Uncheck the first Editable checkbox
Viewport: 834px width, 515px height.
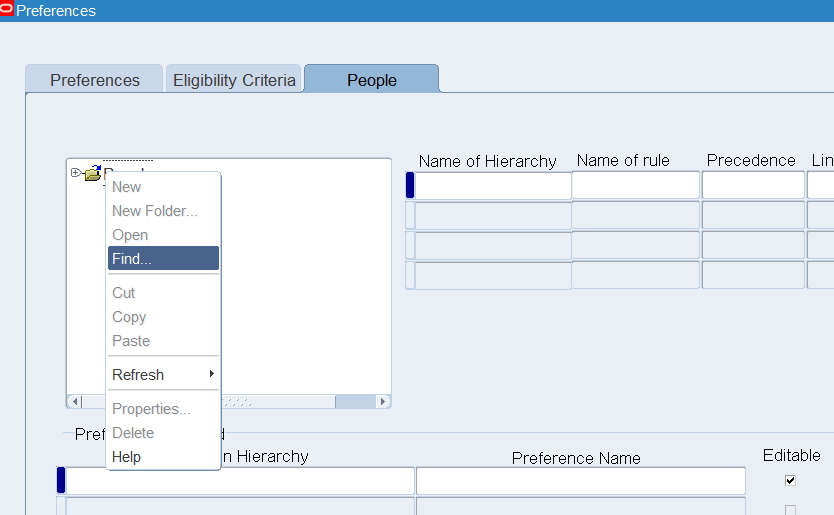[790, 480]
